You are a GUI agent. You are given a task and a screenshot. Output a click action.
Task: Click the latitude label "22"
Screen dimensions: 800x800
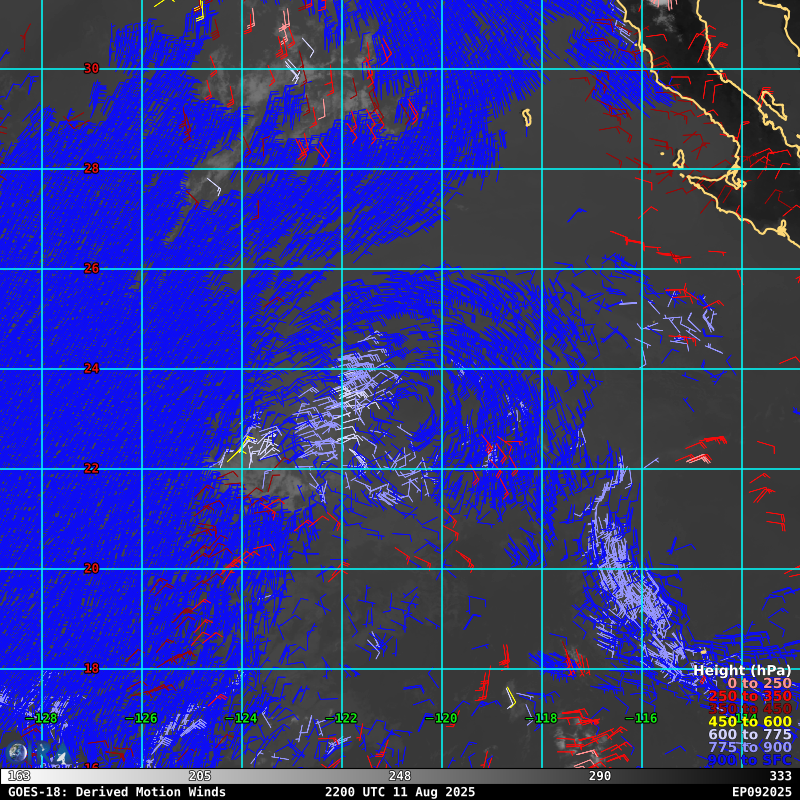pyautogui.click(x=91, y=468)
